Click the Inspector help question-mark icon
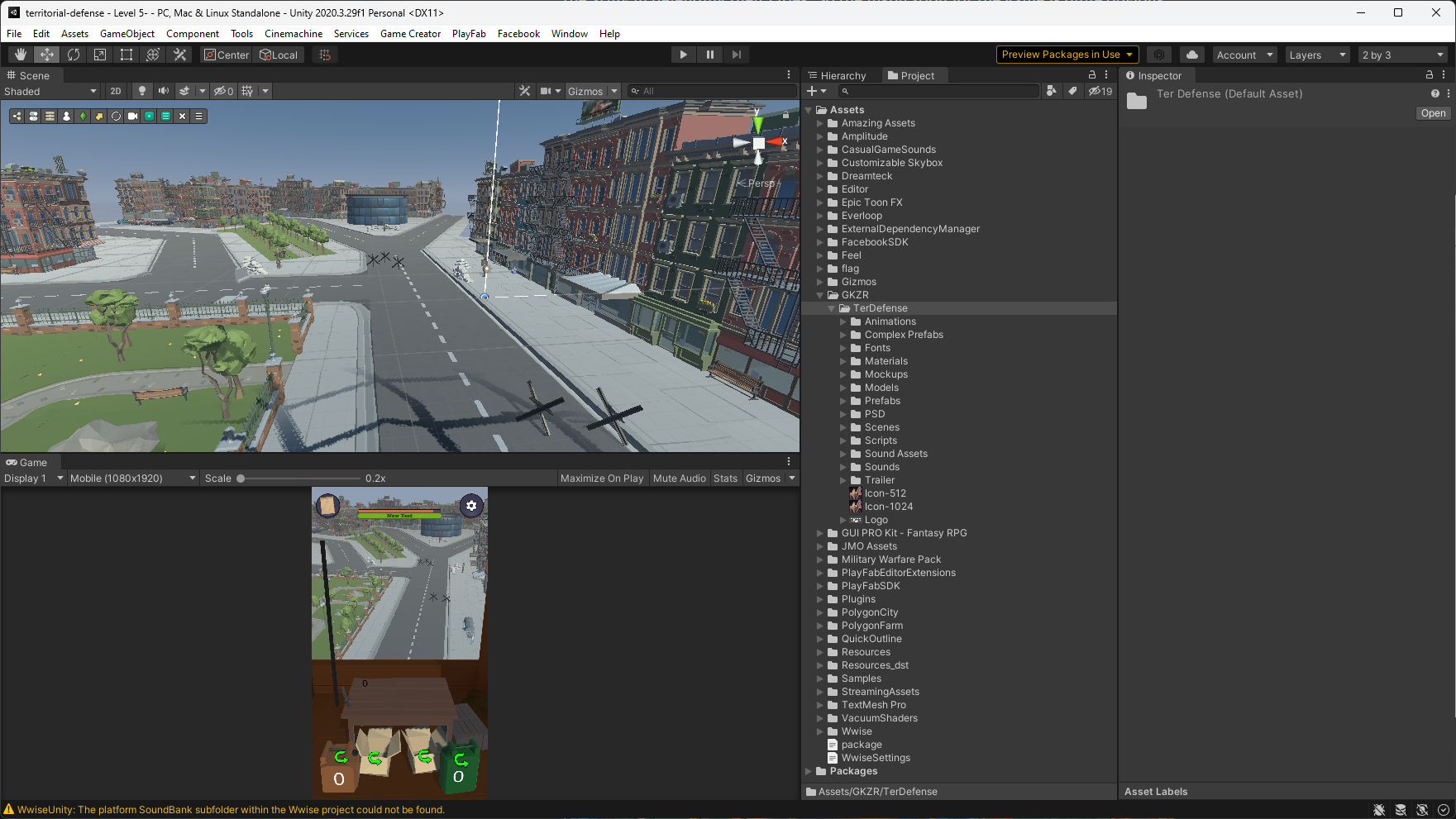 [1435, 93]
